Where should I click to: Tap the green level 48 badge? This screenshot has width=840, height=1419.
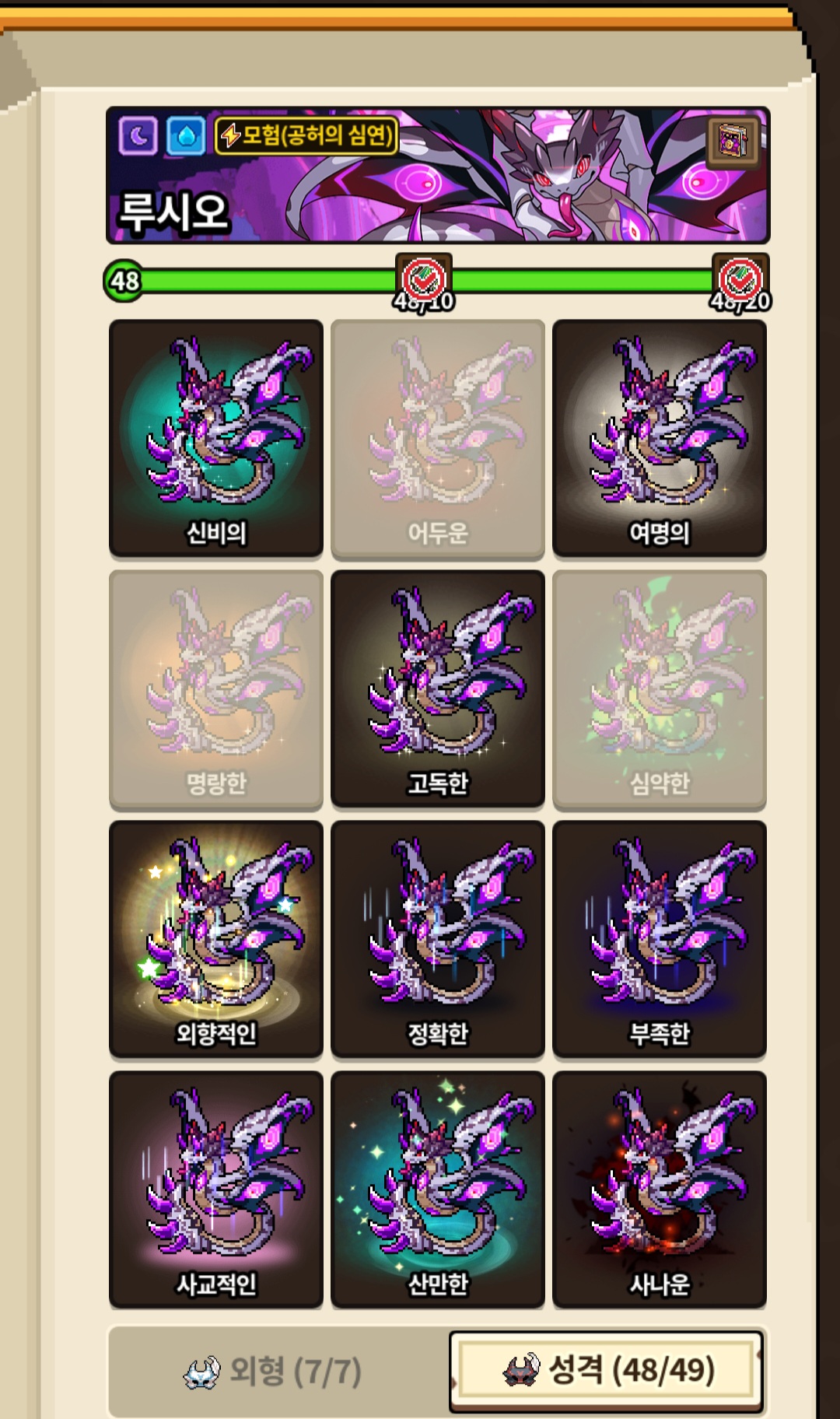tap(124, 280)
